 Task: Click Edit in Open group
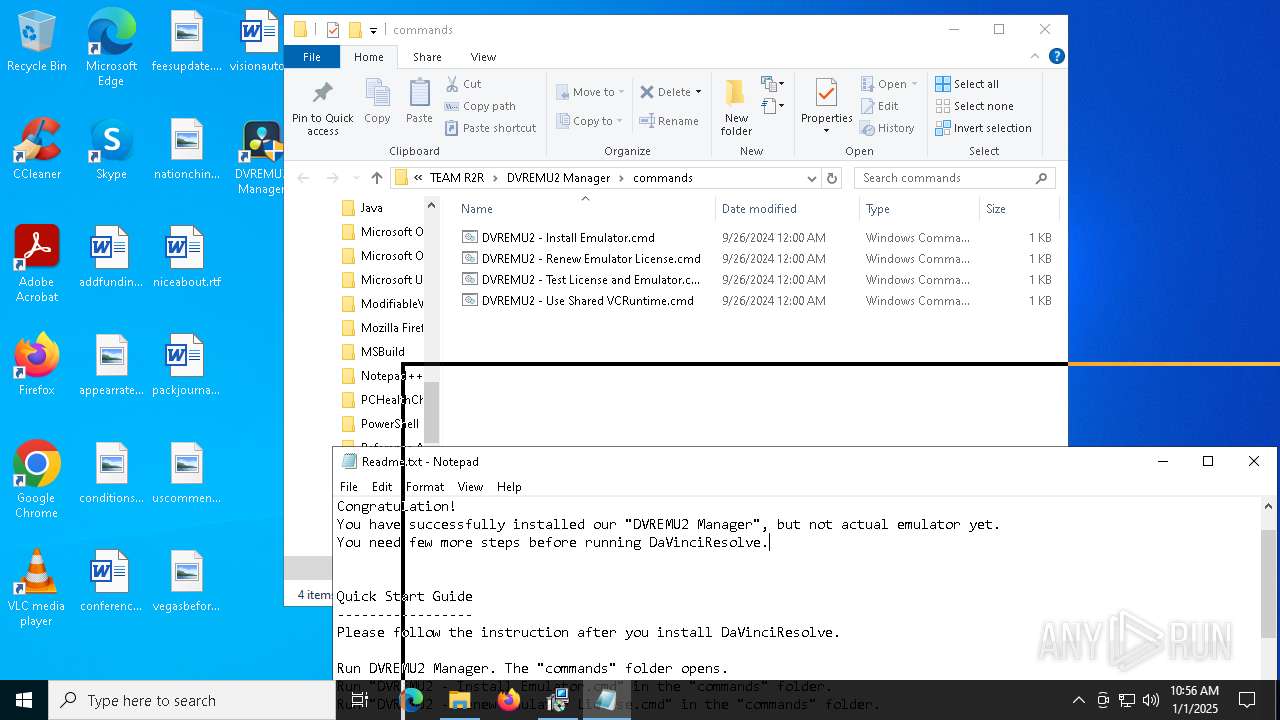pos(879,106)
